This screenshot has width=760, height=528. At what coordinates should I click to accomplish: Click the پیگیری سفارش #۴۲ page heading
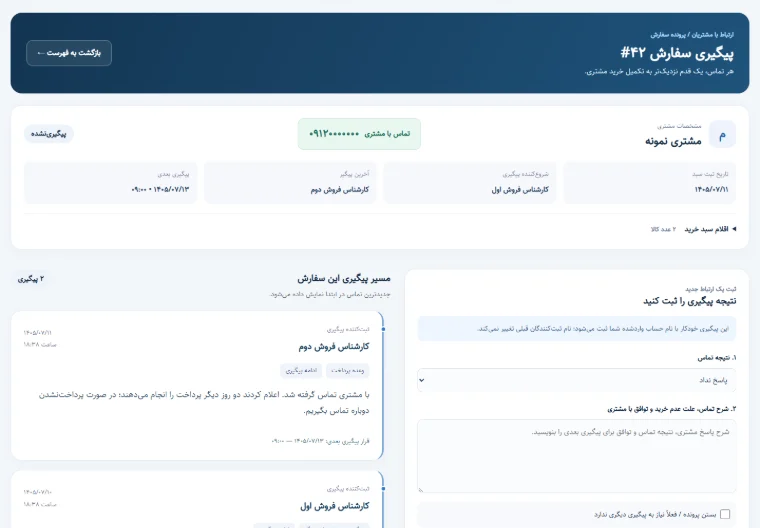coord(677,53)
